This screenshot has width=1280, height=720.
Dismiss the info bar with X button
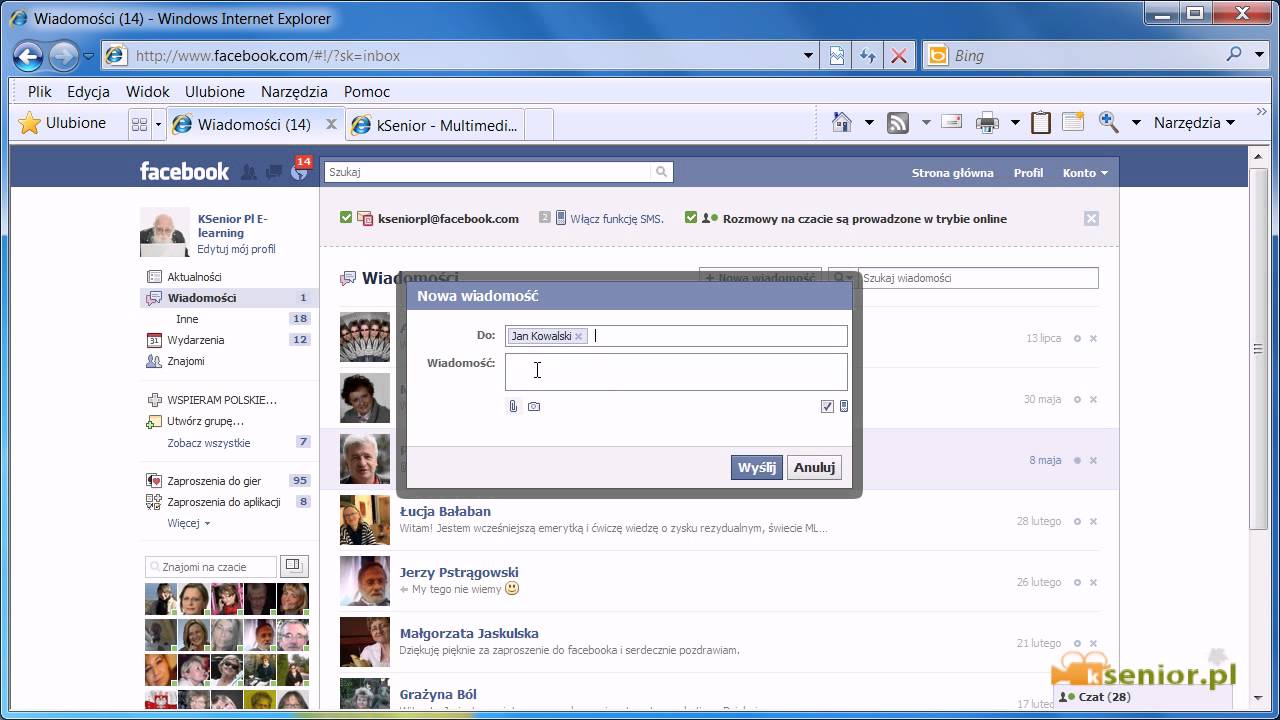click(1091, 218)
